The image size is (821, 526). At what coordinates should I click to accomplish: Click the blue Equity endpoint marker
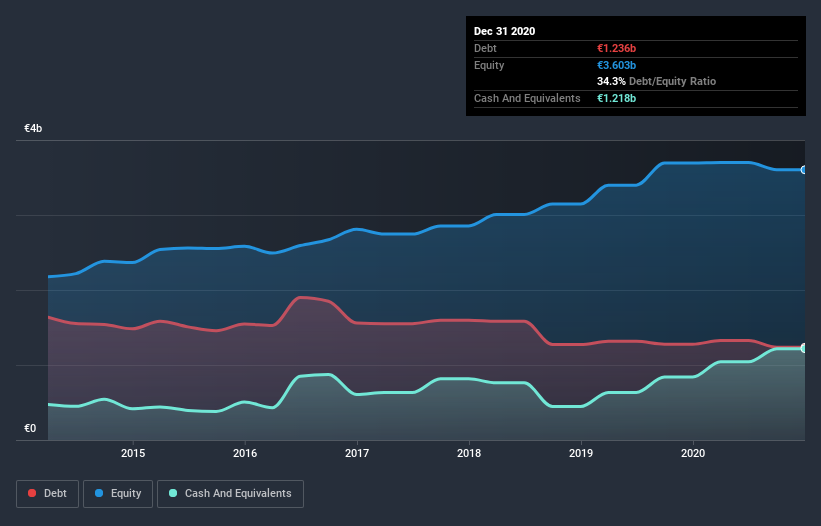(804, 170)
